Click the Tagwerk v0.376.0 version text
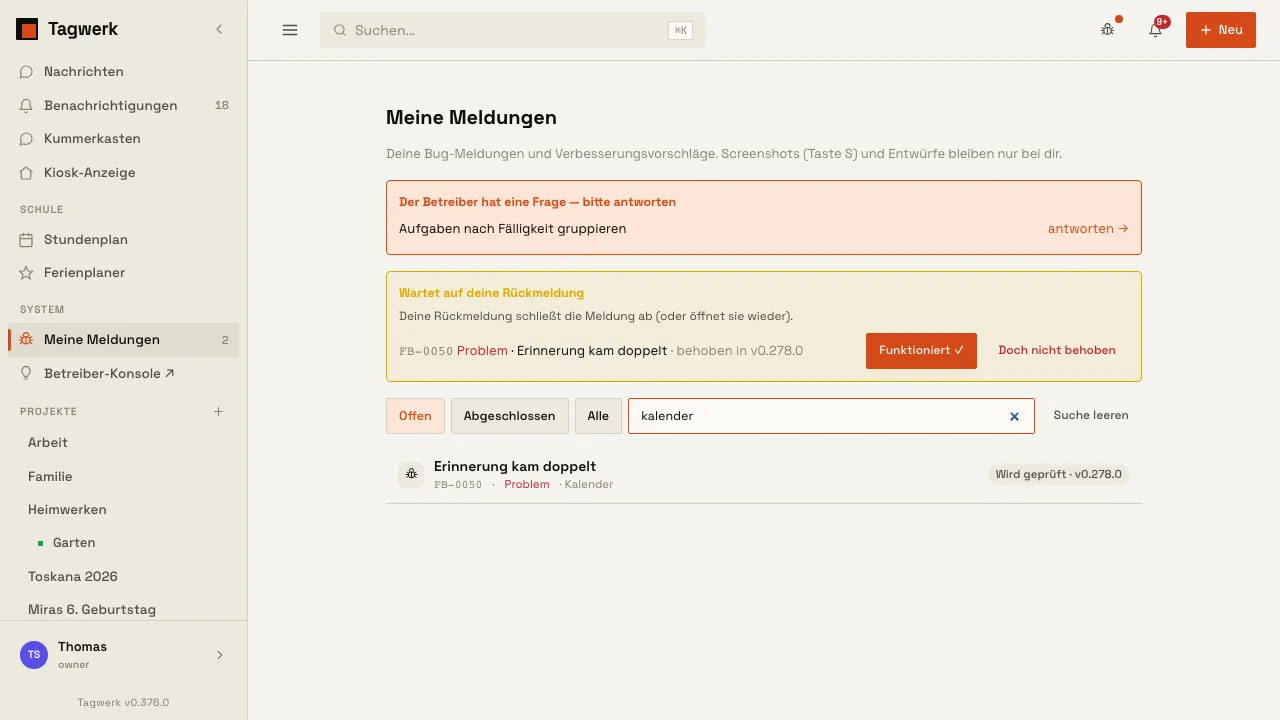1280x720 pixels. [x=123, y=703]
